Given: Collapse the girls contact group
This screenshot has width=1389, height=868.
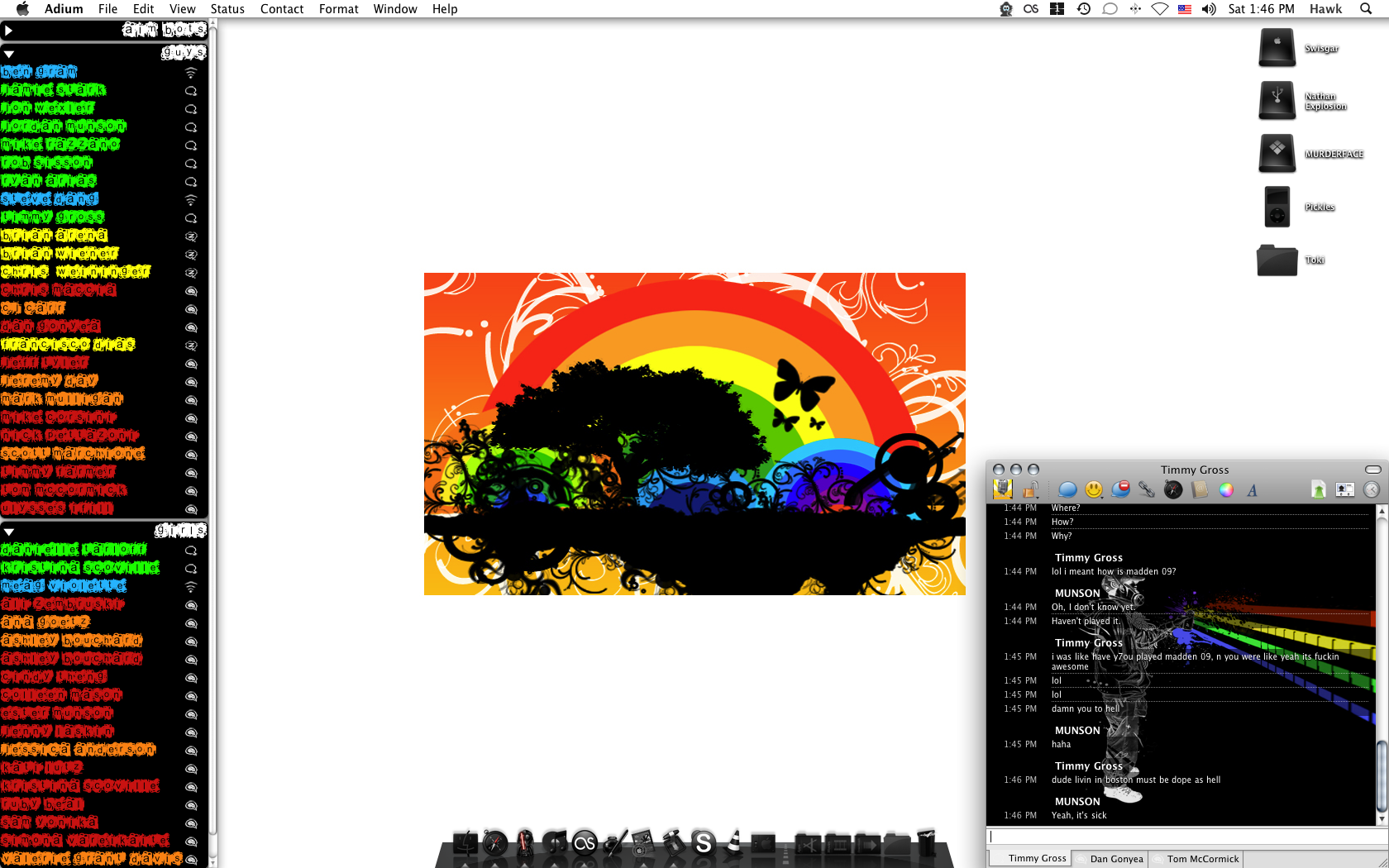Looking at the screenshot, I should click(8, 532).
